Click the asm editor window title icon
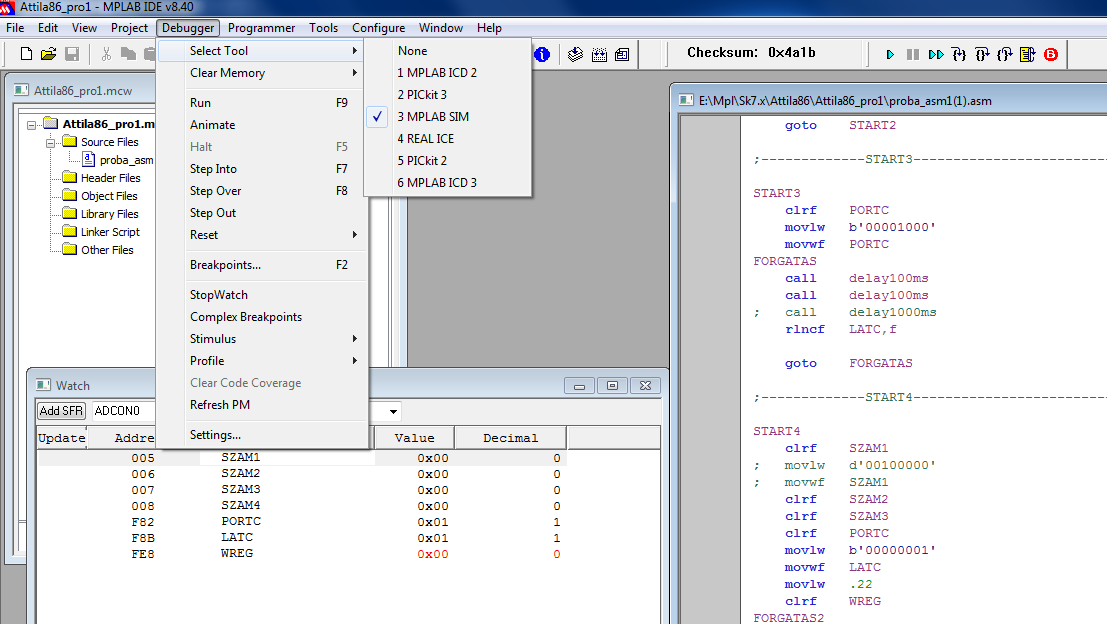 point(686,100)
